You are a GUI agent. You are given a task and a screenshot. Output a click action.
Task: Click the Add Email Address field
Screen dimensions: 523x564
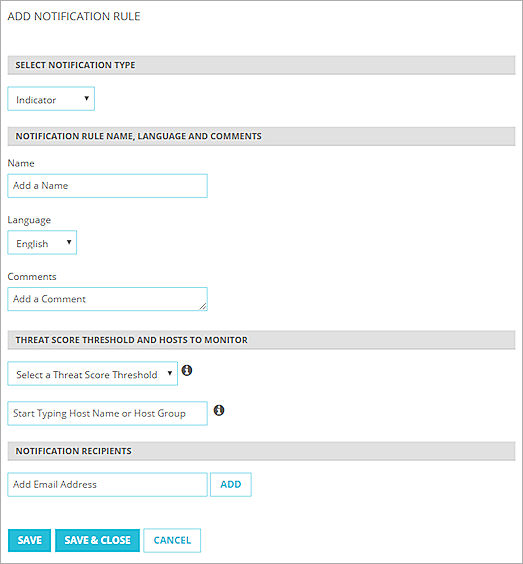[108, 485]
